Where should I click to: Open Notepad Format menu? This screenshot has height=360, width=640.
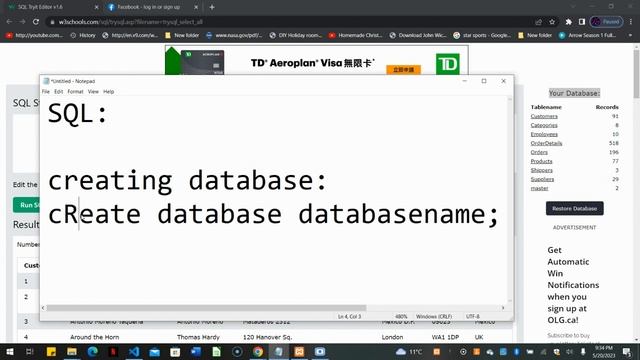click(x=76, y=91)
